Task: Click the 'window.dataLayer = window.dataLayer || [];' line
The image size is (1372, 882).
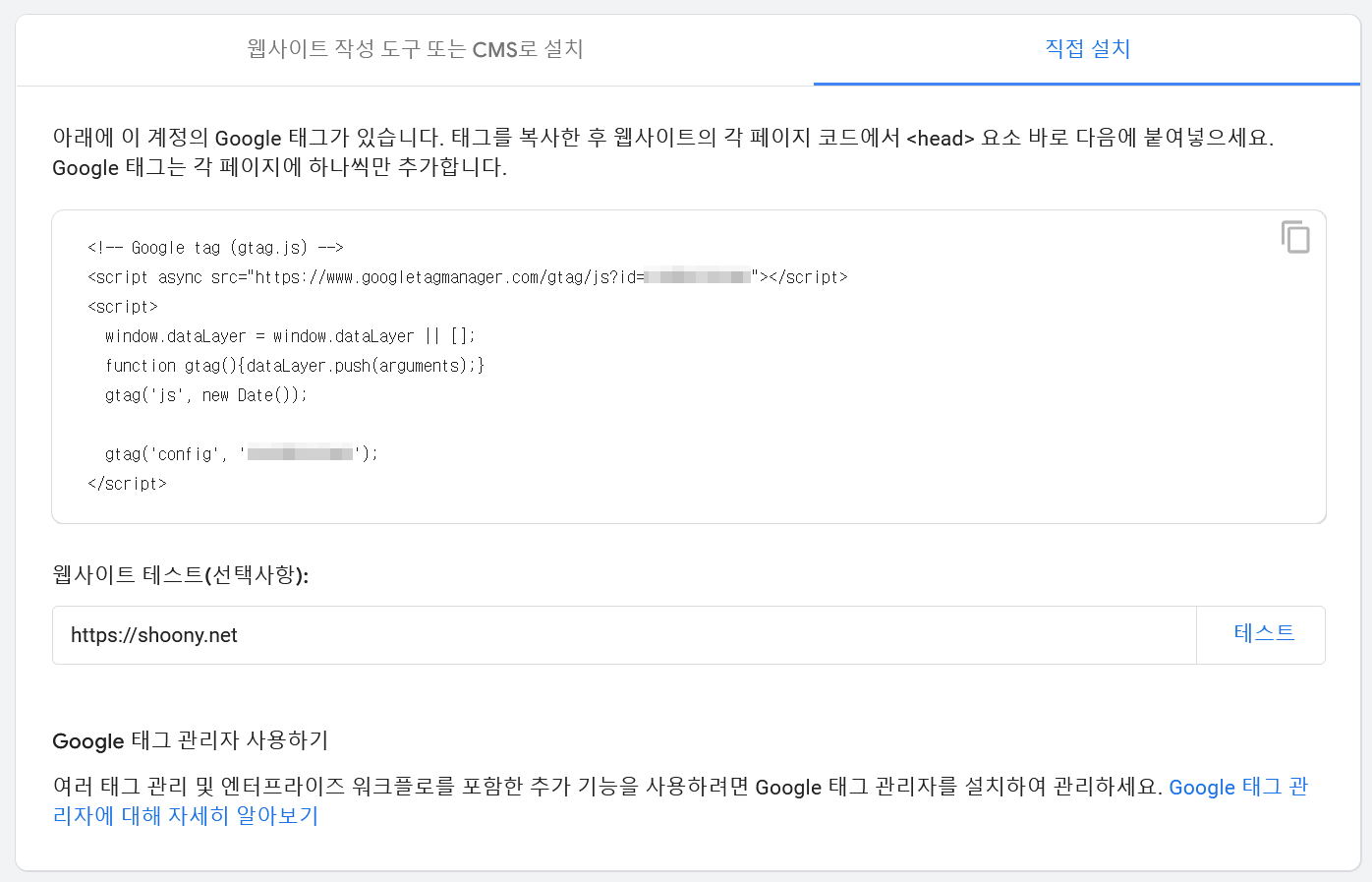Action: (290, 336)
